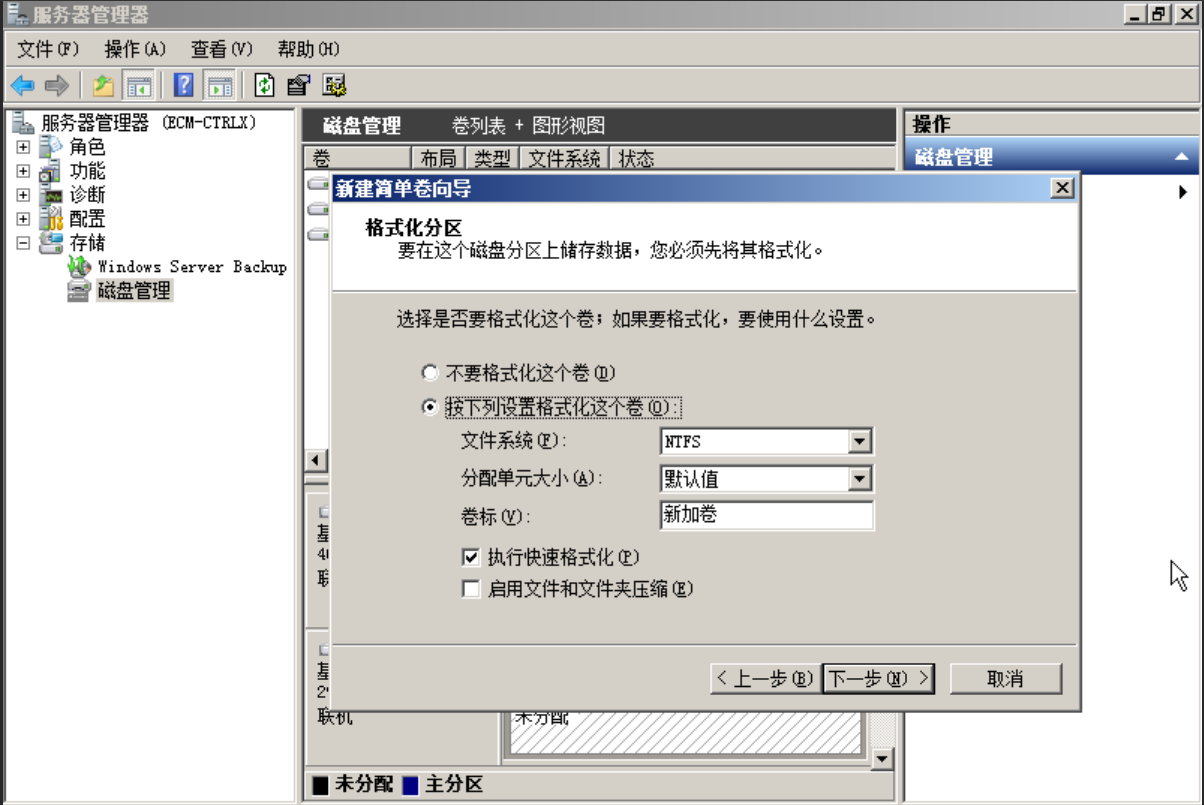Open the 帮助(H) menu

point(309,49)
